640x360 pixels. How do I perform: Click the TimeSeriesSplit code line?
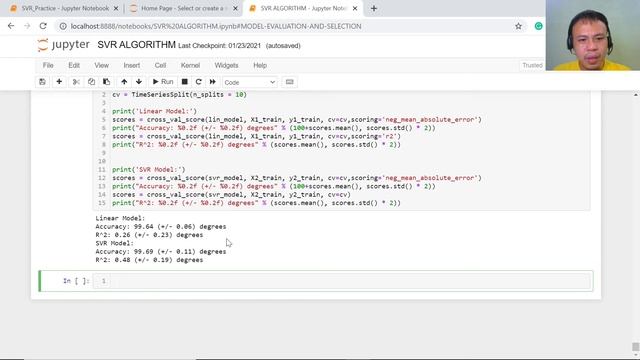[x=180, y=95]
